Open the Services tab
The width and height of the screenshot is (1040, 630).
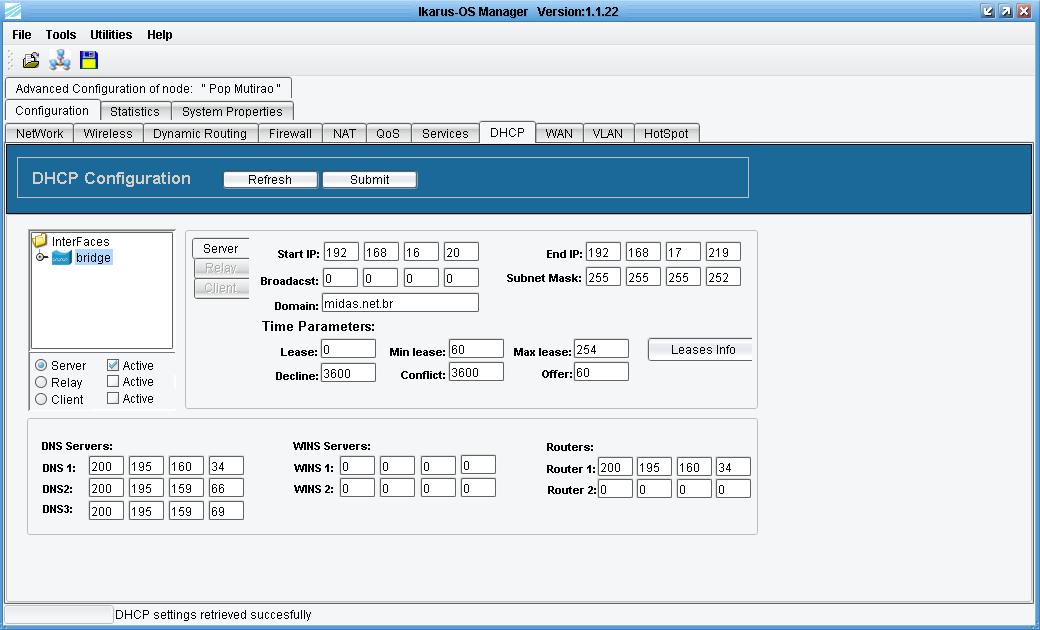[445, 133]
